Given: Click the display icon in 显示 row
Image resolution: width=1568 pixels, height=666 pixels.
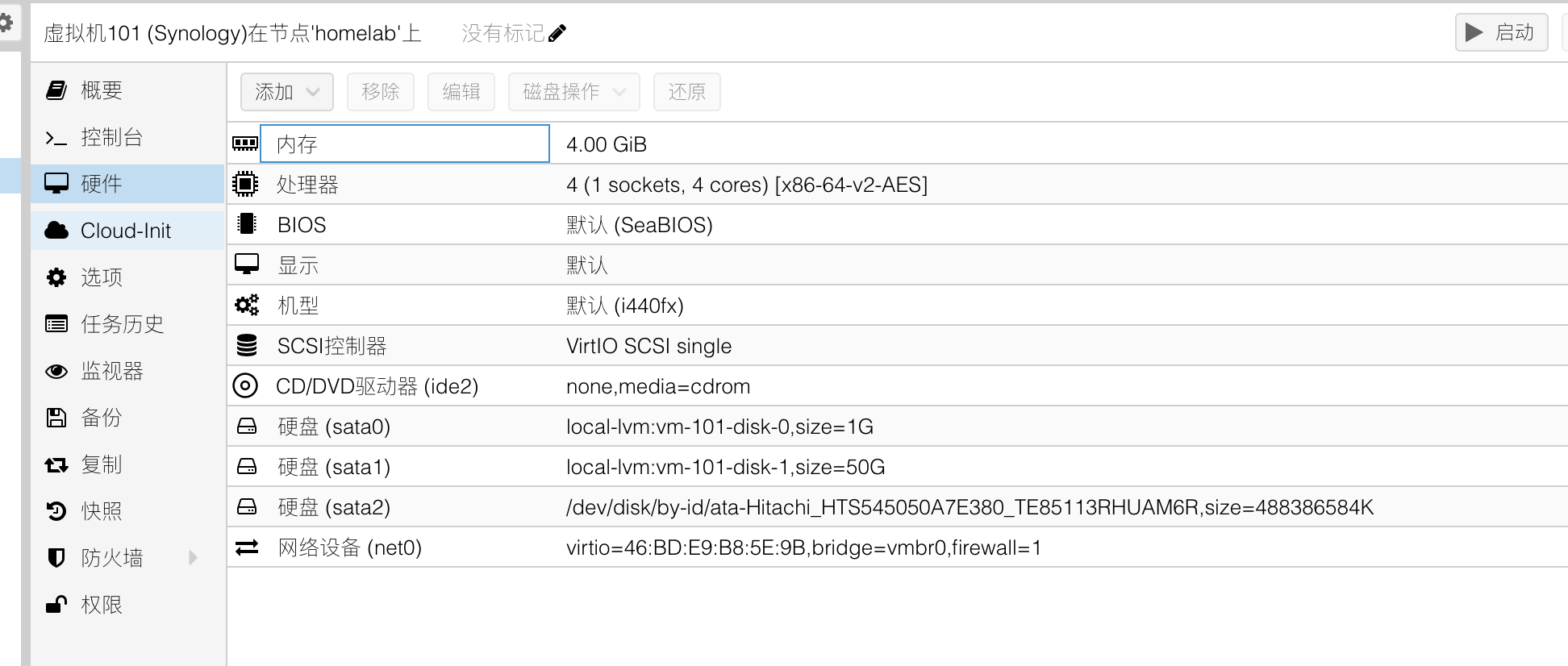Looking at the screenshot, I should [246, 264].
